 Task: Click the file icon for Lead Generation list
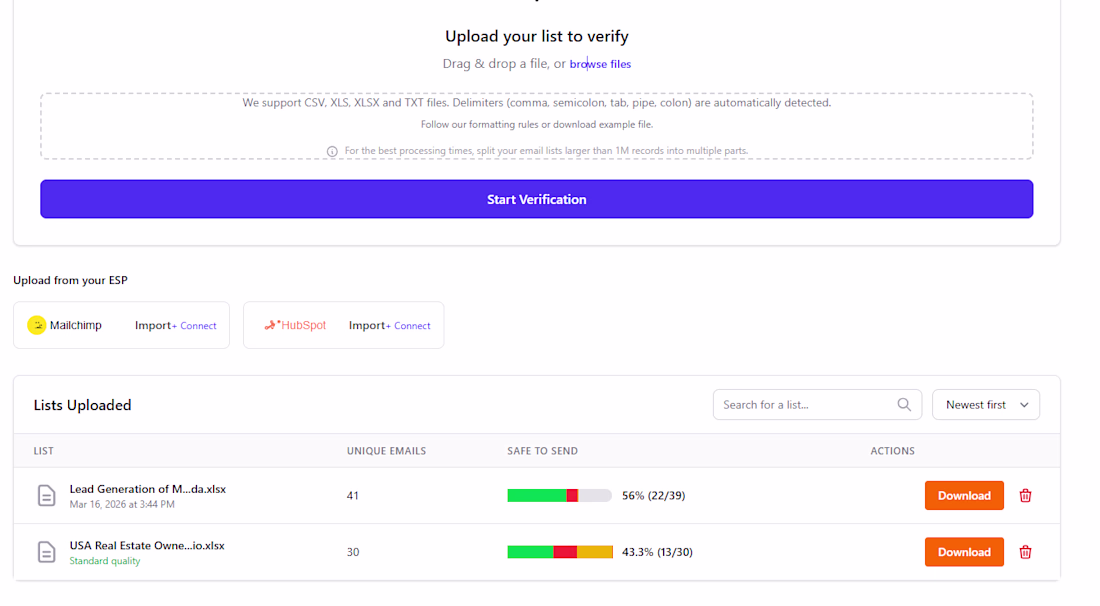point(46,495)
